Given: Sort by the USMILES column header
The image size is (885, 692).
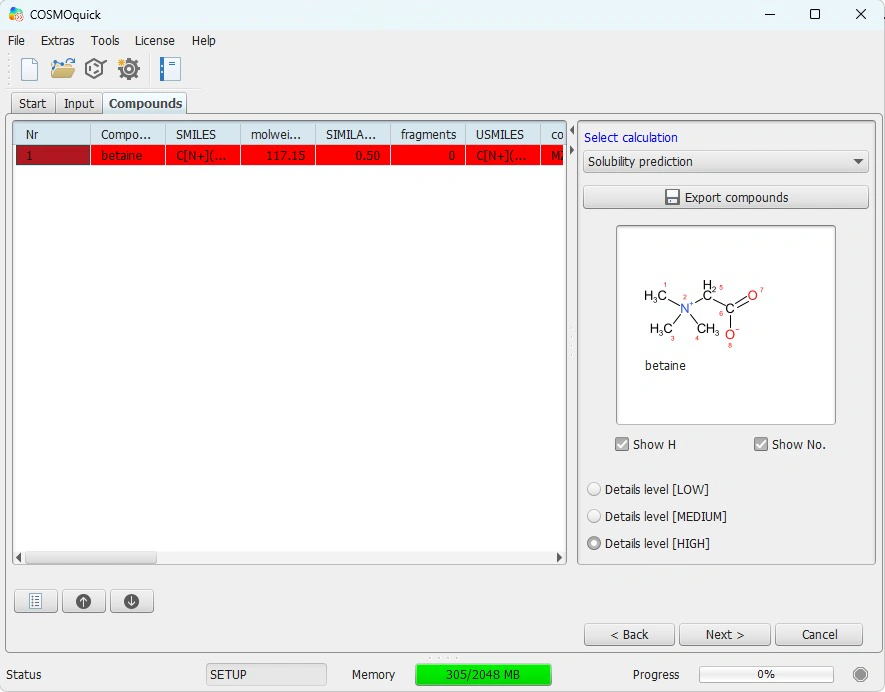Looking at the screenshot, I should coord(503,134).
